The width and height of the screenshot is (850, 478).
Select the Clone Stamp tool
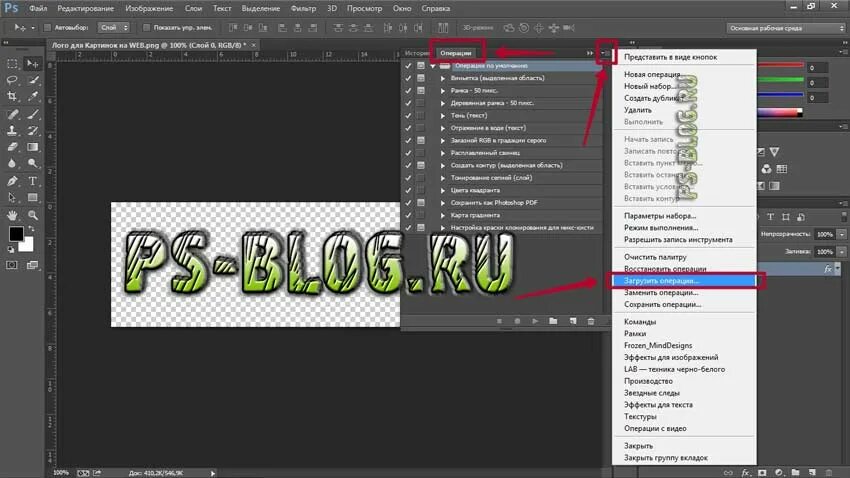[x=12, y=131]
